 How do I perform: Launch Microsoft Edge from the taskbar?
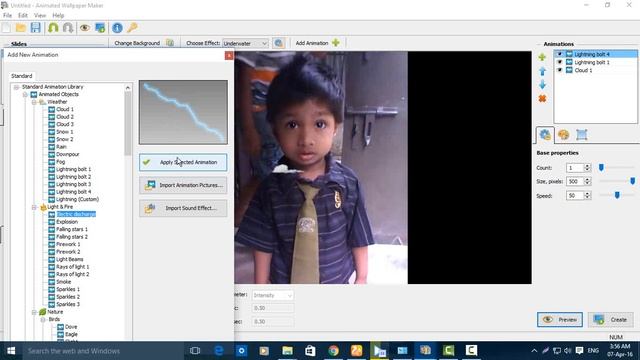(x=219, y=351)
